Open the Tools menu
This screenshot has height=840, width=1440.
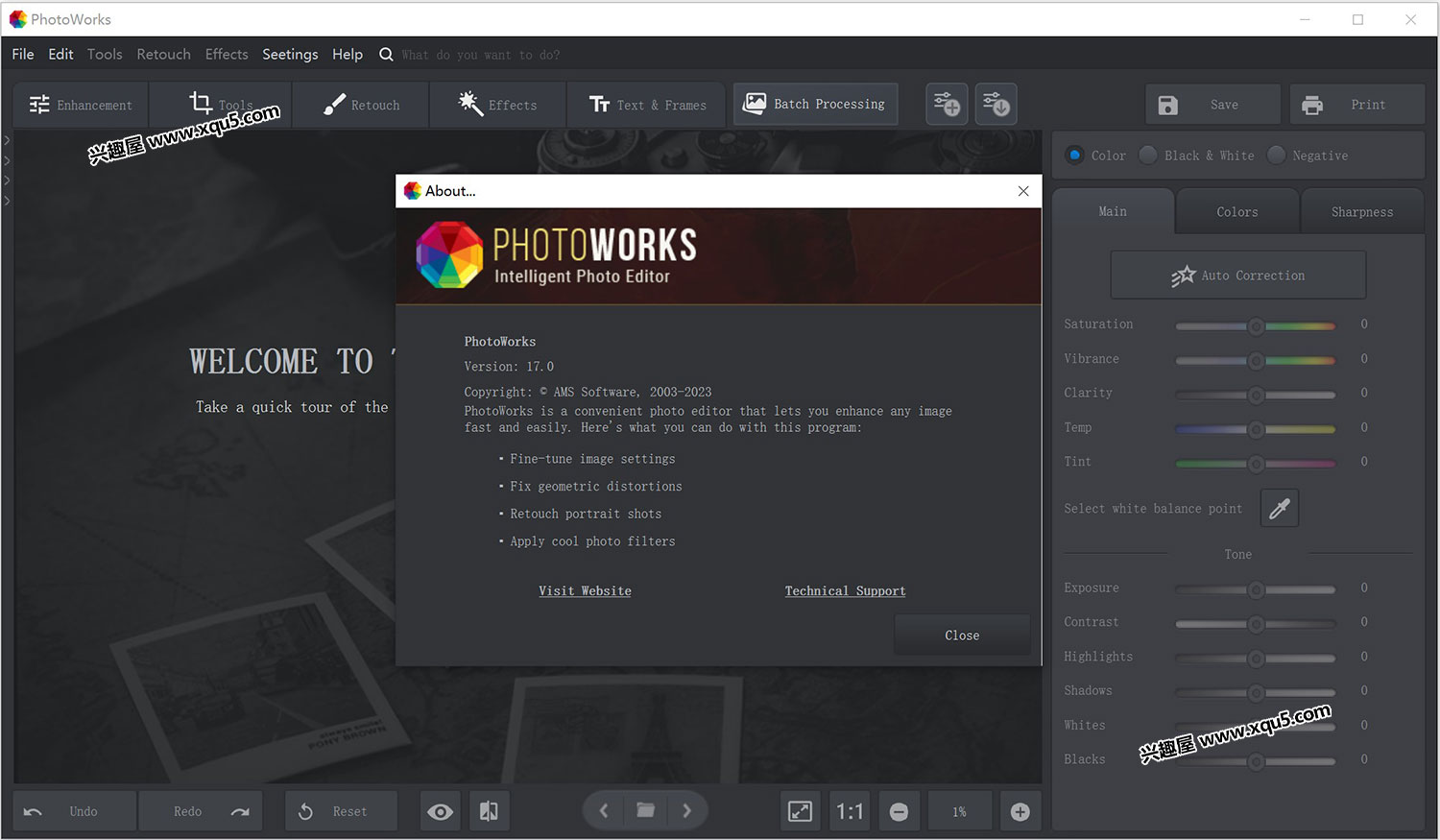coord(105,54)
